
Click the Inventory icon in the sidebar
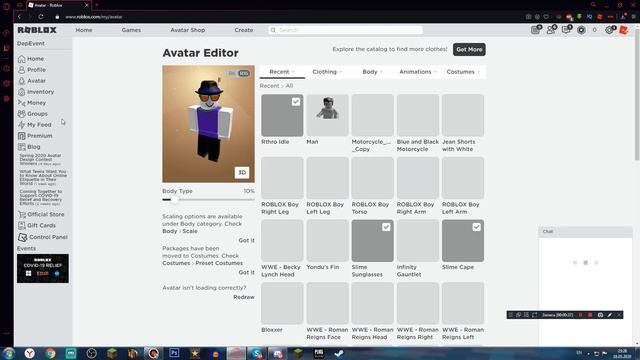22,92
